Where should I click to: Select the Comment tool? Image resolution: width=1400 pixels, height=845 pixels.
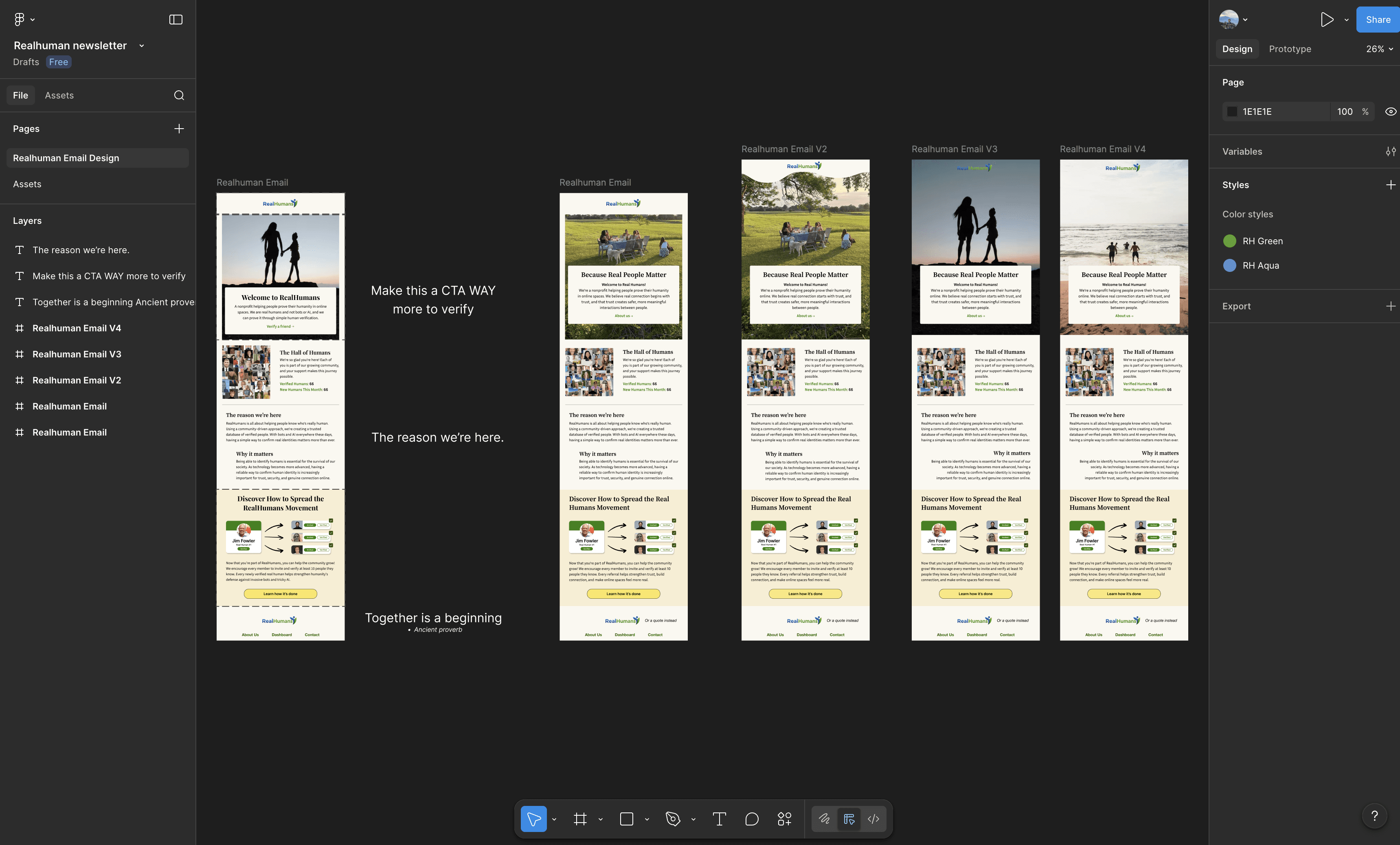tap(752, 819)
